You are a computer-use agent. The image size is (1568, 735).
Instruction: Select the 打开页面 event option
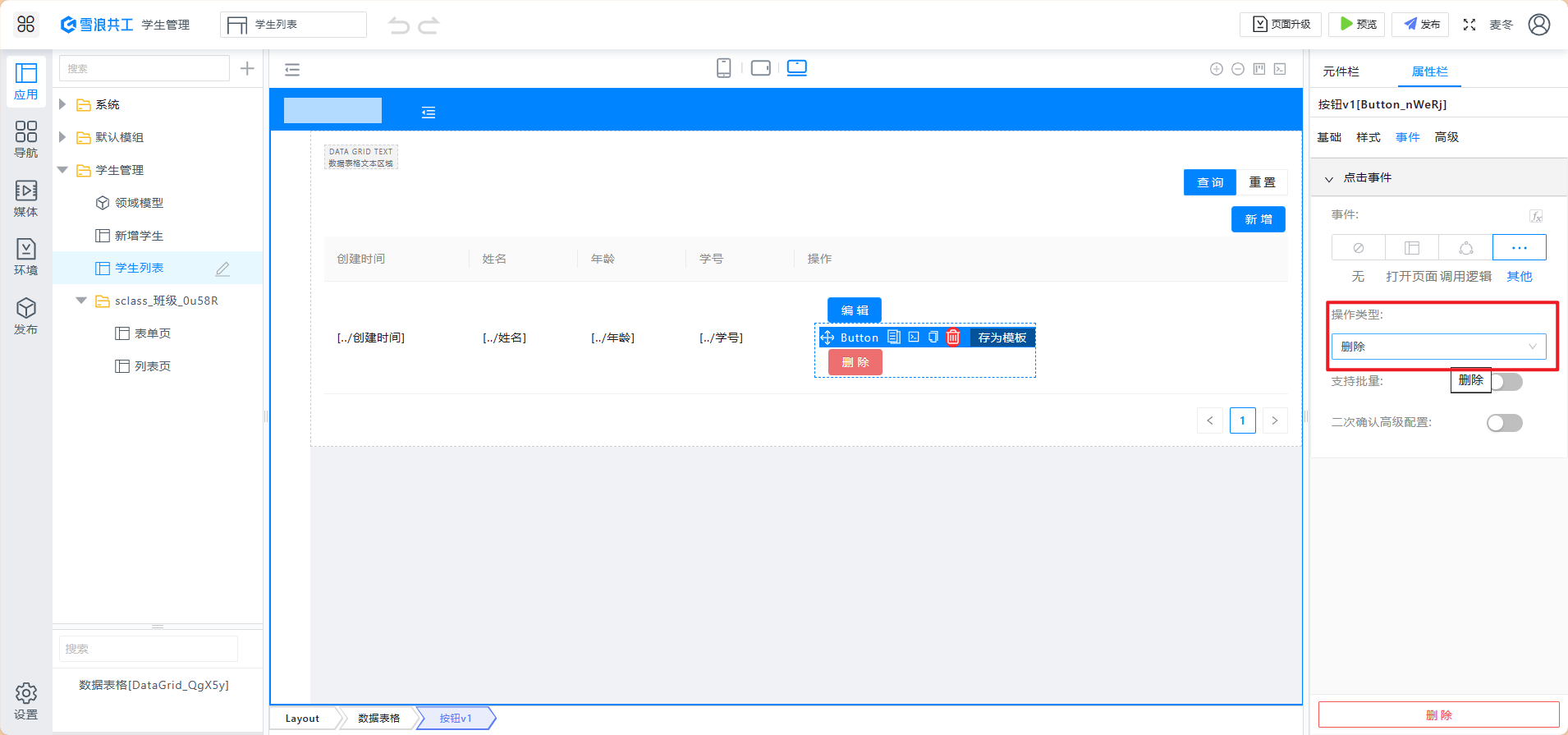coord(1412,247)
